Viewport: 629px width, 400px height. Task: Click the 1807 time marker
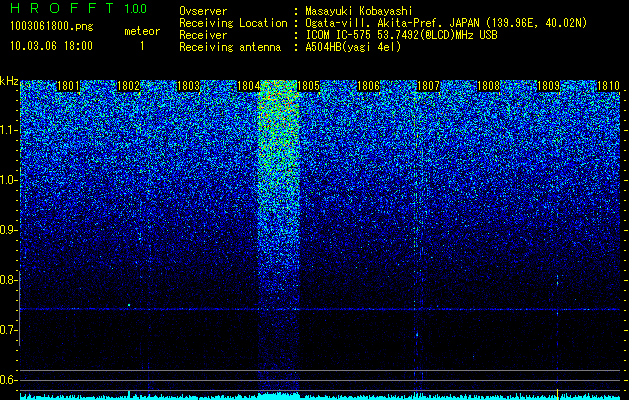(x=428, y=86)
